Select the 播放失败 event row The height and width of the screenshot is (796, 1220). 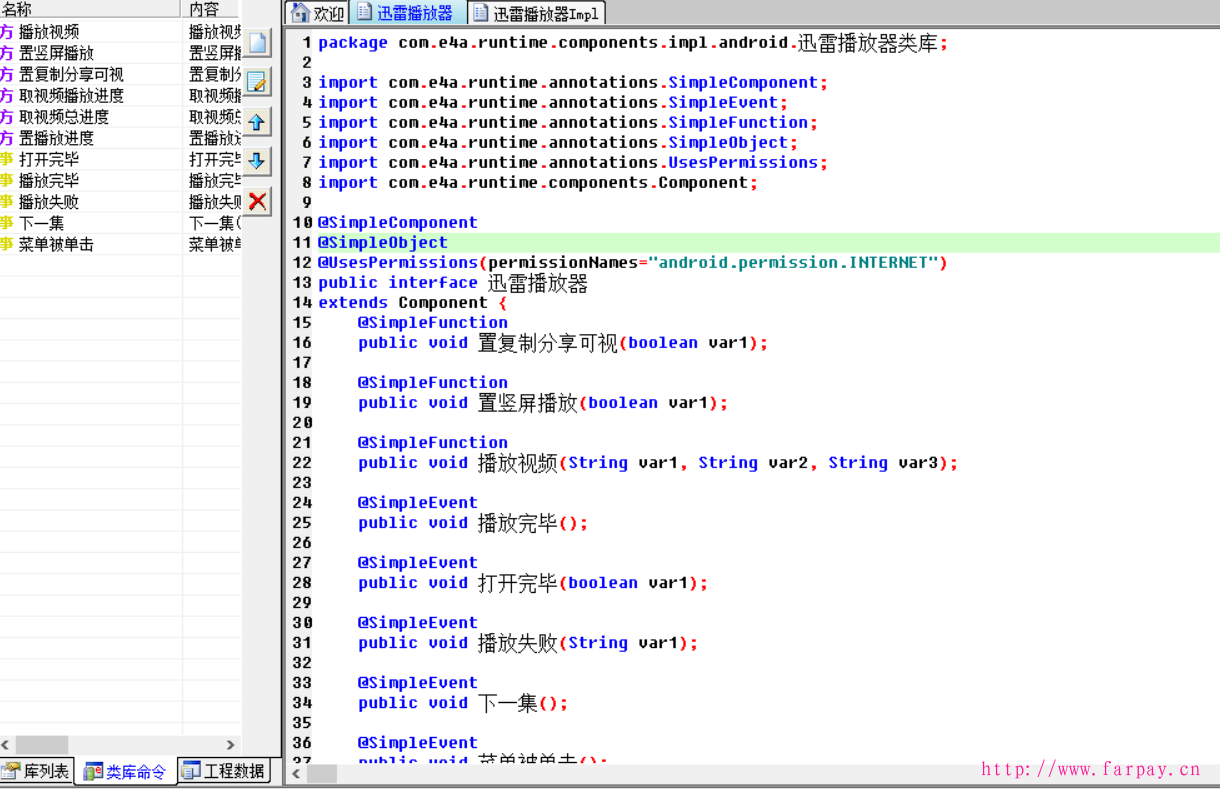[49, 202]
